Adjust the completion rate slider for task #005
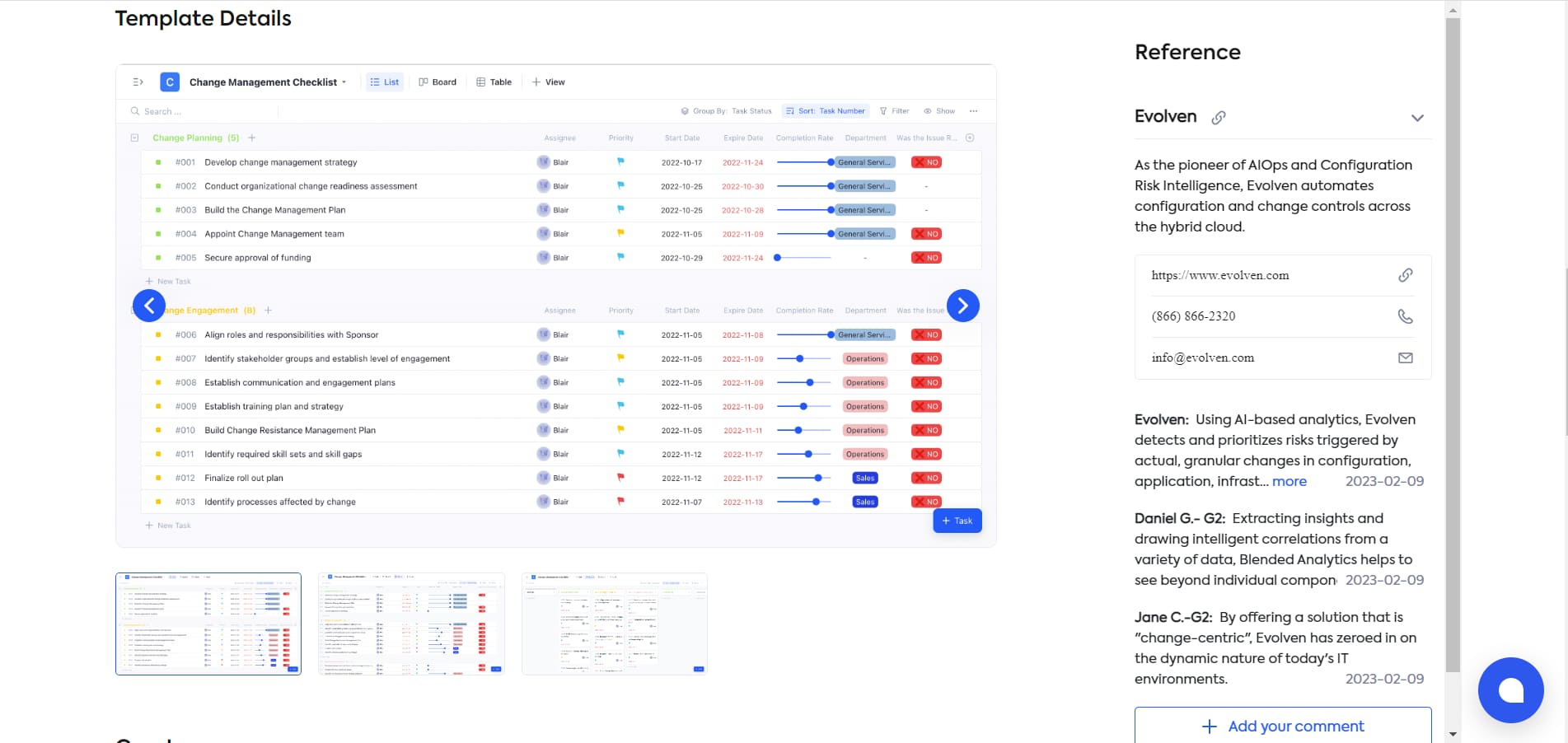Viewport: 1568px width, 743px height. (x=777, y=257)
